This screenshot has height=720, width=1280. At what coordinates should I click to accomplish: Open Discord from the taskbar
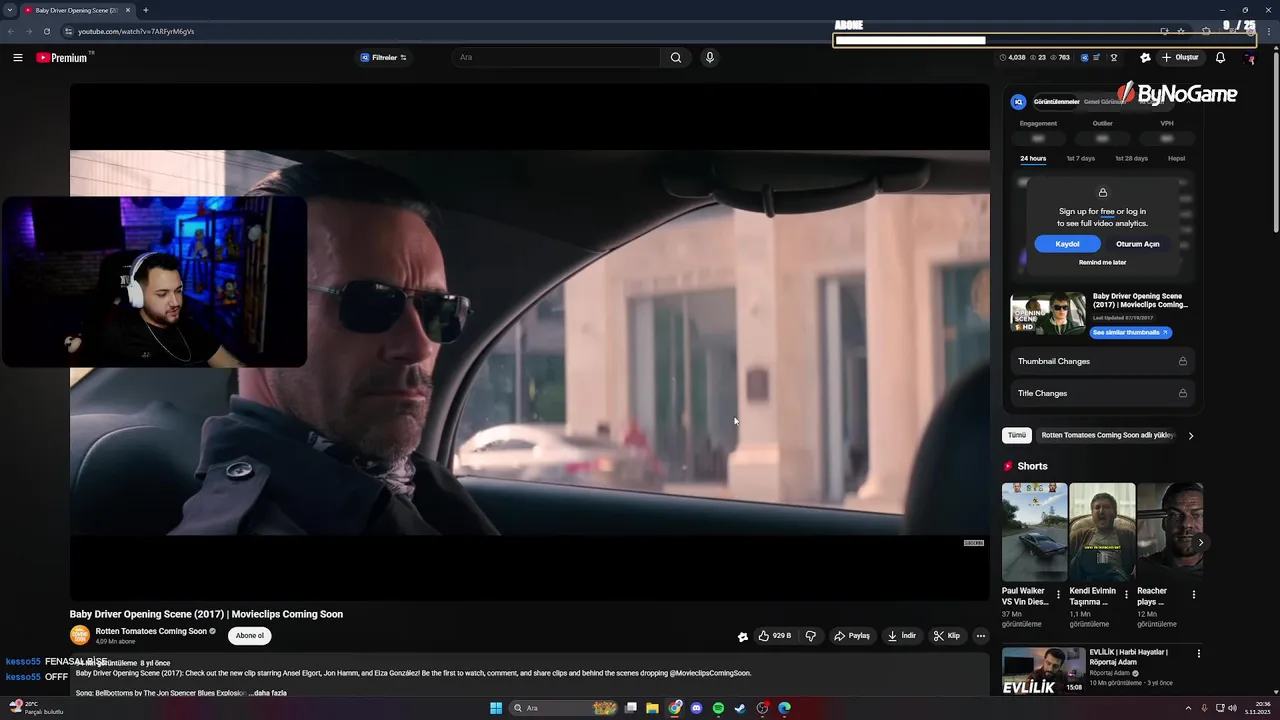pyautogui.click(x=696, y=708)
